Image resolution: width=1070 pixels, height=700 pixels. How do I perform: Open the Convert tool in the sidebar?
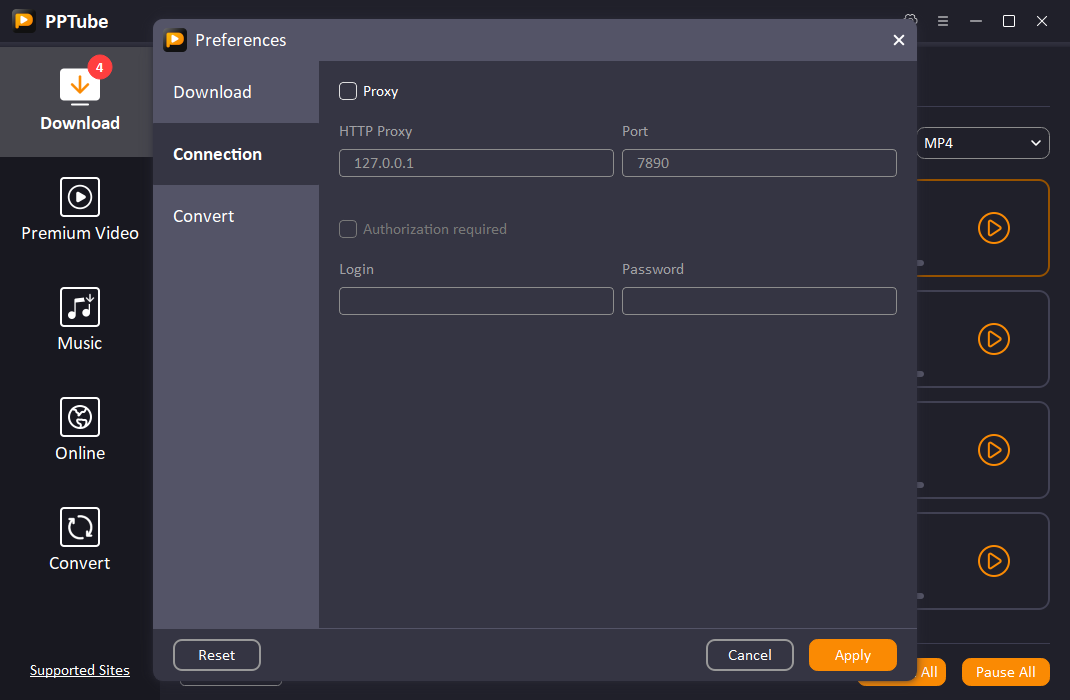click(x=80, y=540)
